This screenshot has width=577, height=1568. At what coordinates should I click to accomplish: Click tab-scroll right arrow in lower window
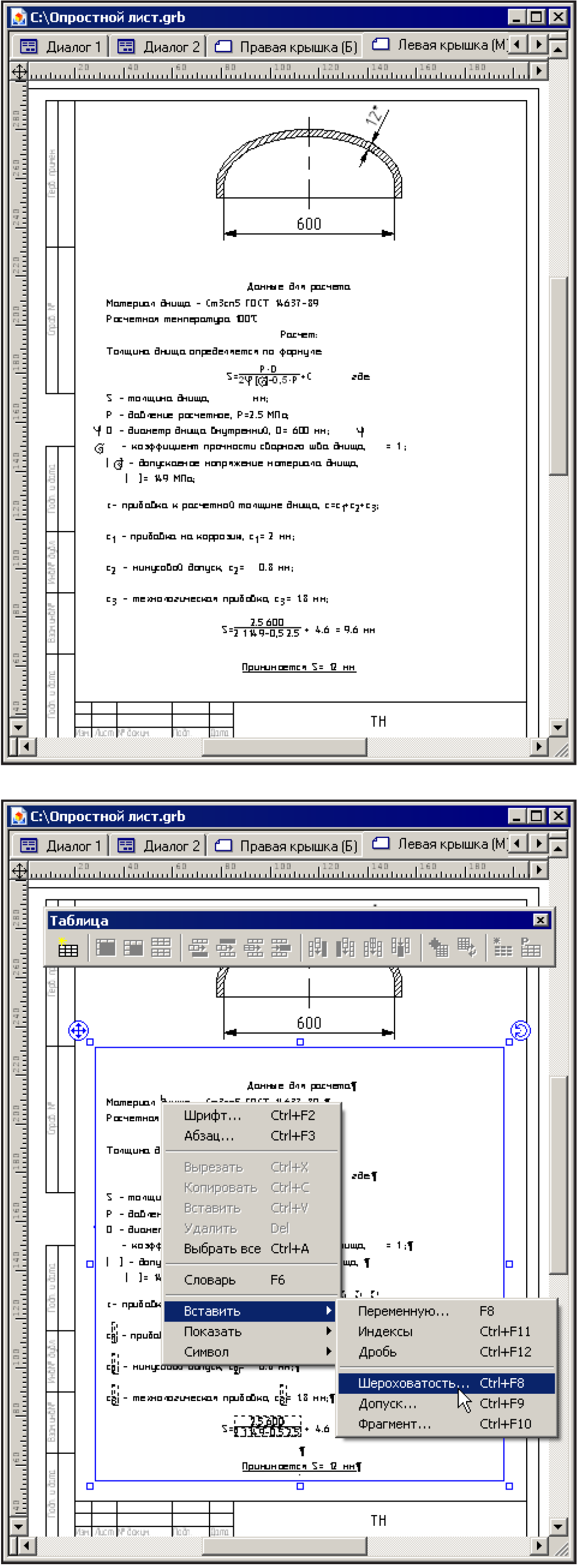click(x=537, y=843)
